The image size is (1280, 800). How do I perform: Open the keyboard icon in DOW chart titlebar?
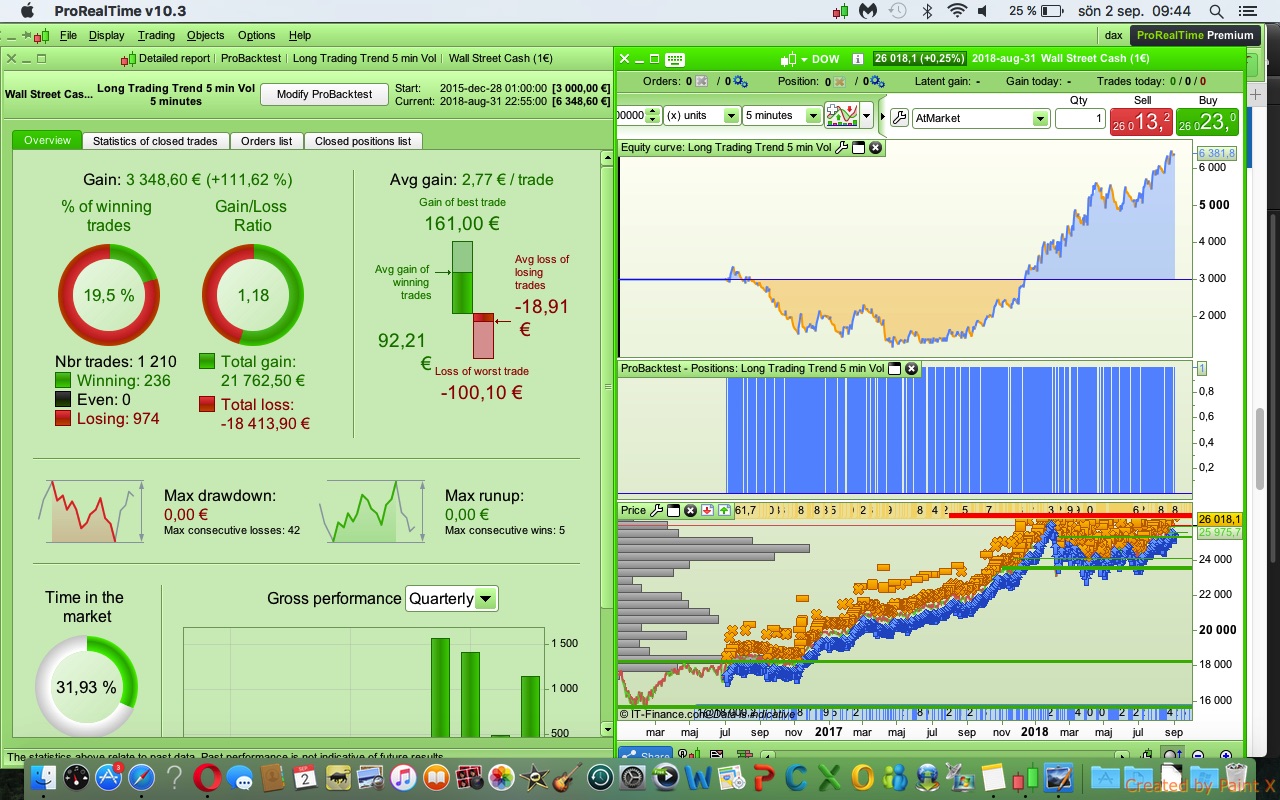click(675, 59)
